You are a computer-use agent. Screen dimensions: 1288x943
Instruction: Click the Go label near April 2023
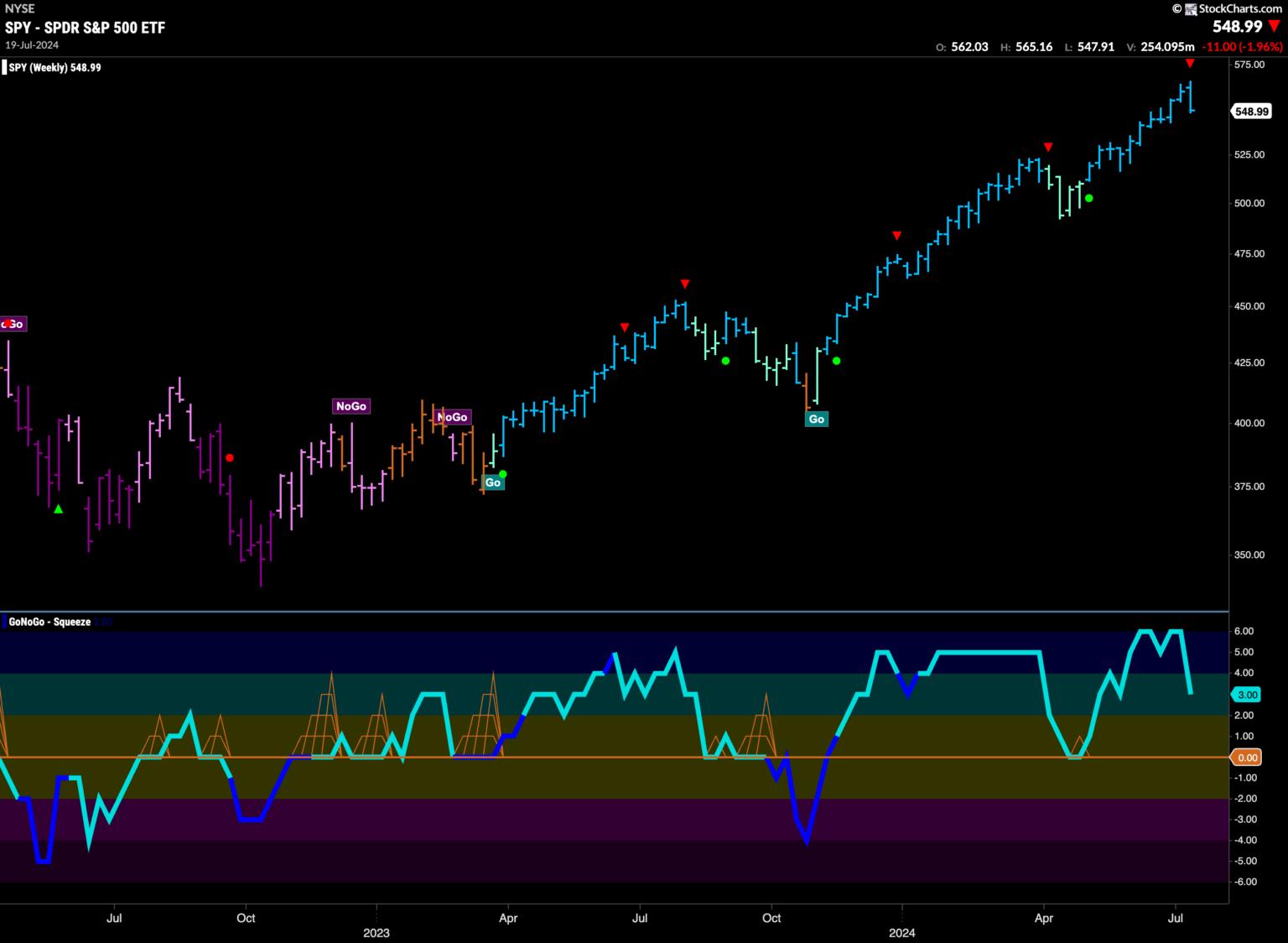(493, 482)
